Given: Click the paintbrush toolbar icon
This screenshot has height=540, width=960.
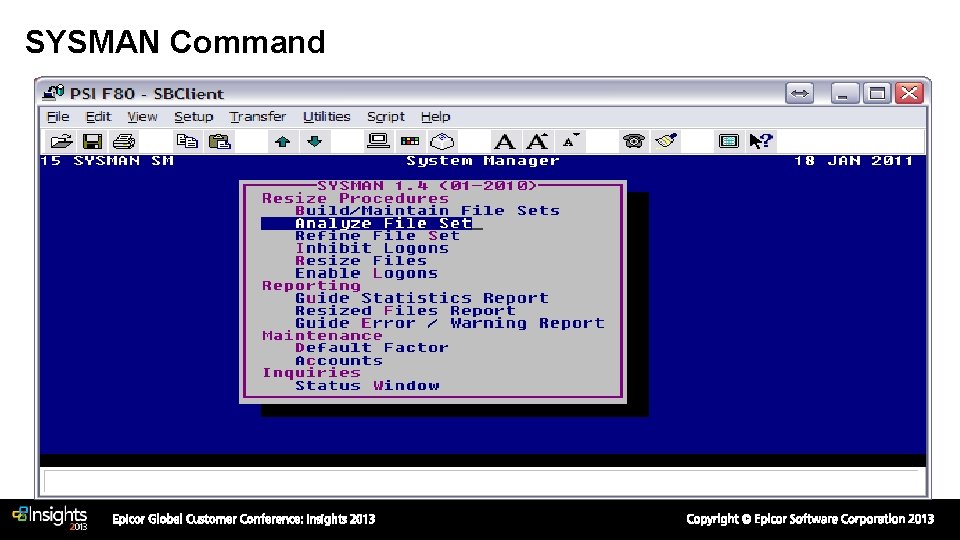Looking at the screenshot, I should pos(666,141).
